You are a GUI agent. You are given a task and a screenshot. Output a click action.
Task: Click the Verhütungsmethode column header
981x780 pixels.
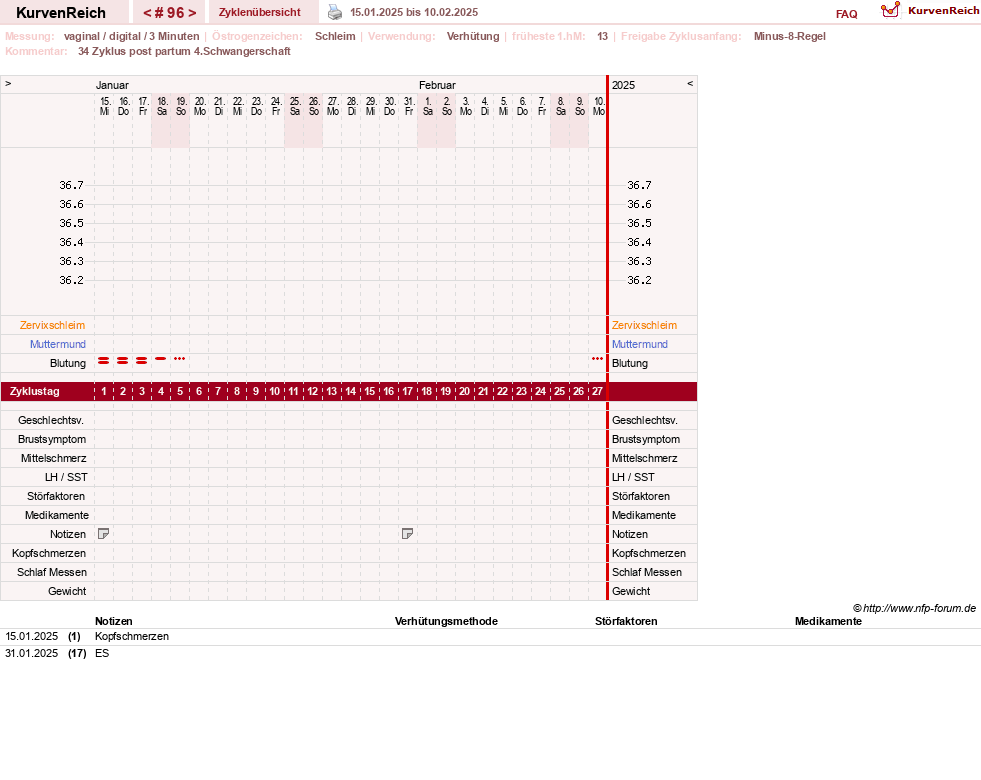pyautogui.click(x=446, y=621)
